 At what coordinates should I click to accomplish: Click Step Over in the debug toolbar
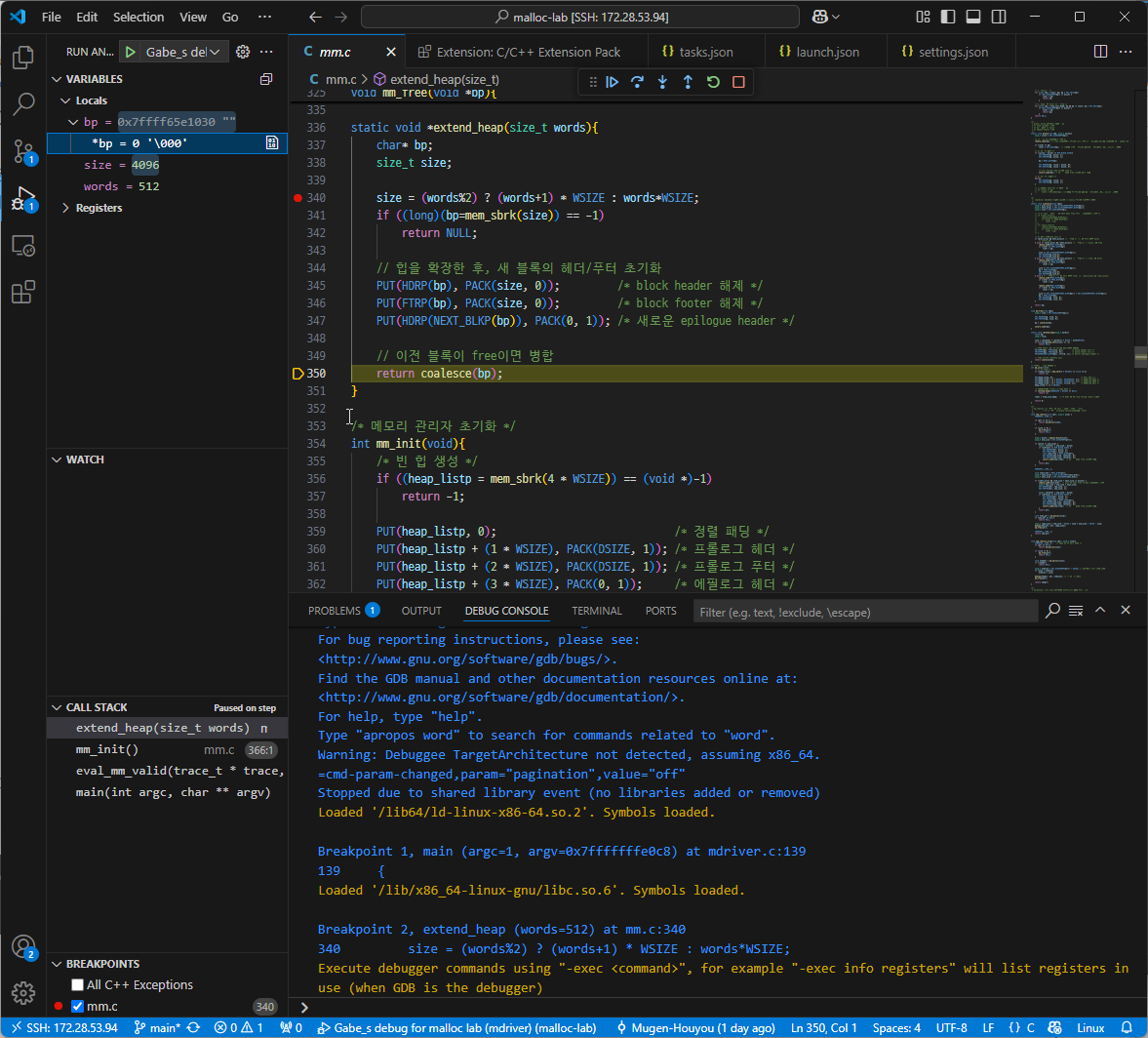point(637,82)
